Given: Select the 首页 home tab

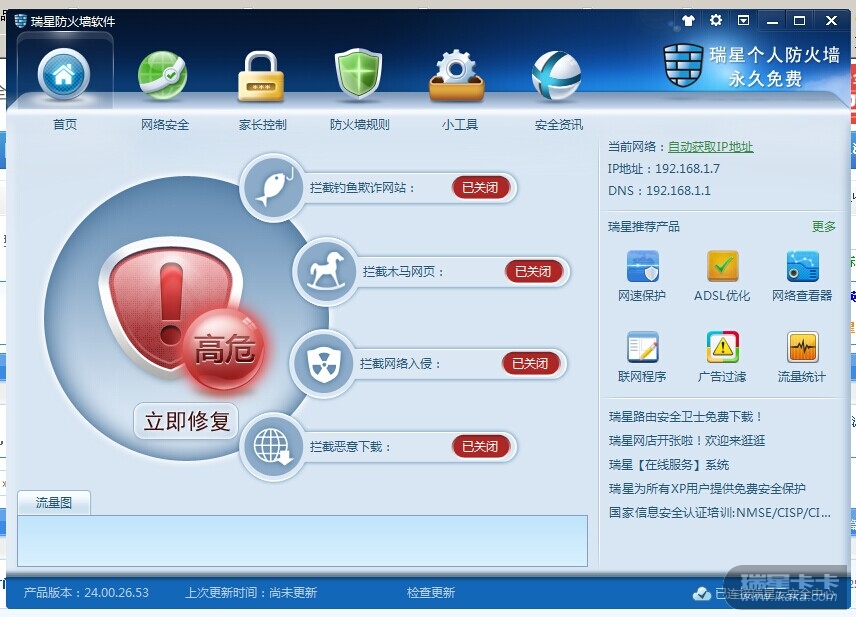Looking at the screenshot, I should (64, 82).
